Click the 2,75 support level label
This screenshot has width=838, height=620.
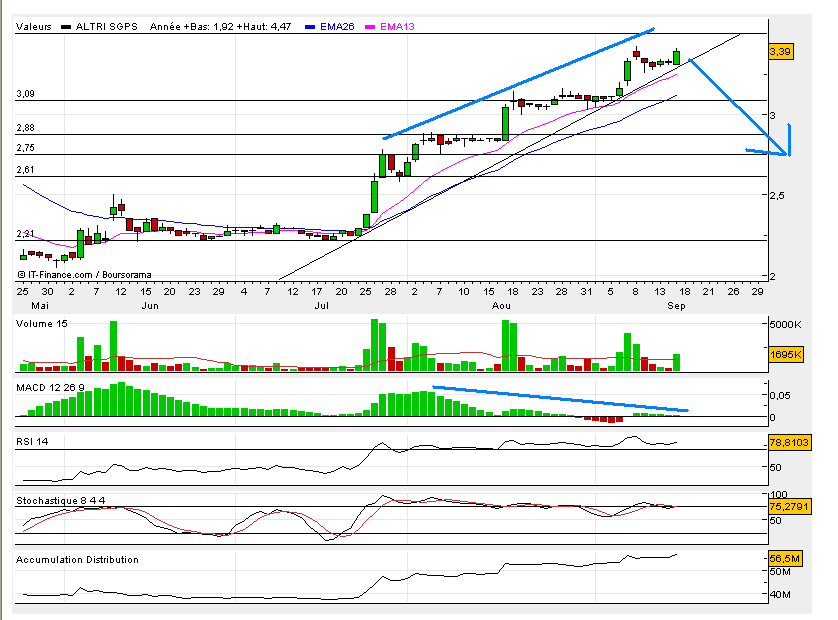[25, 148]
